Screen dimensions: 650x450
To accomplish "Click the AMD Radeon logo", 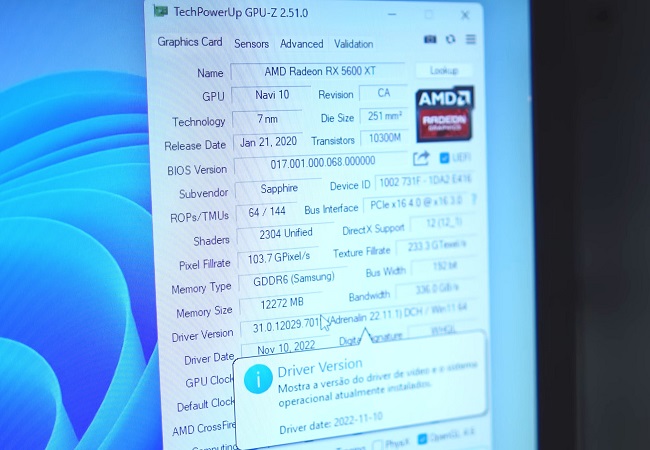I will pyautogui.click(x=445, y=114).
